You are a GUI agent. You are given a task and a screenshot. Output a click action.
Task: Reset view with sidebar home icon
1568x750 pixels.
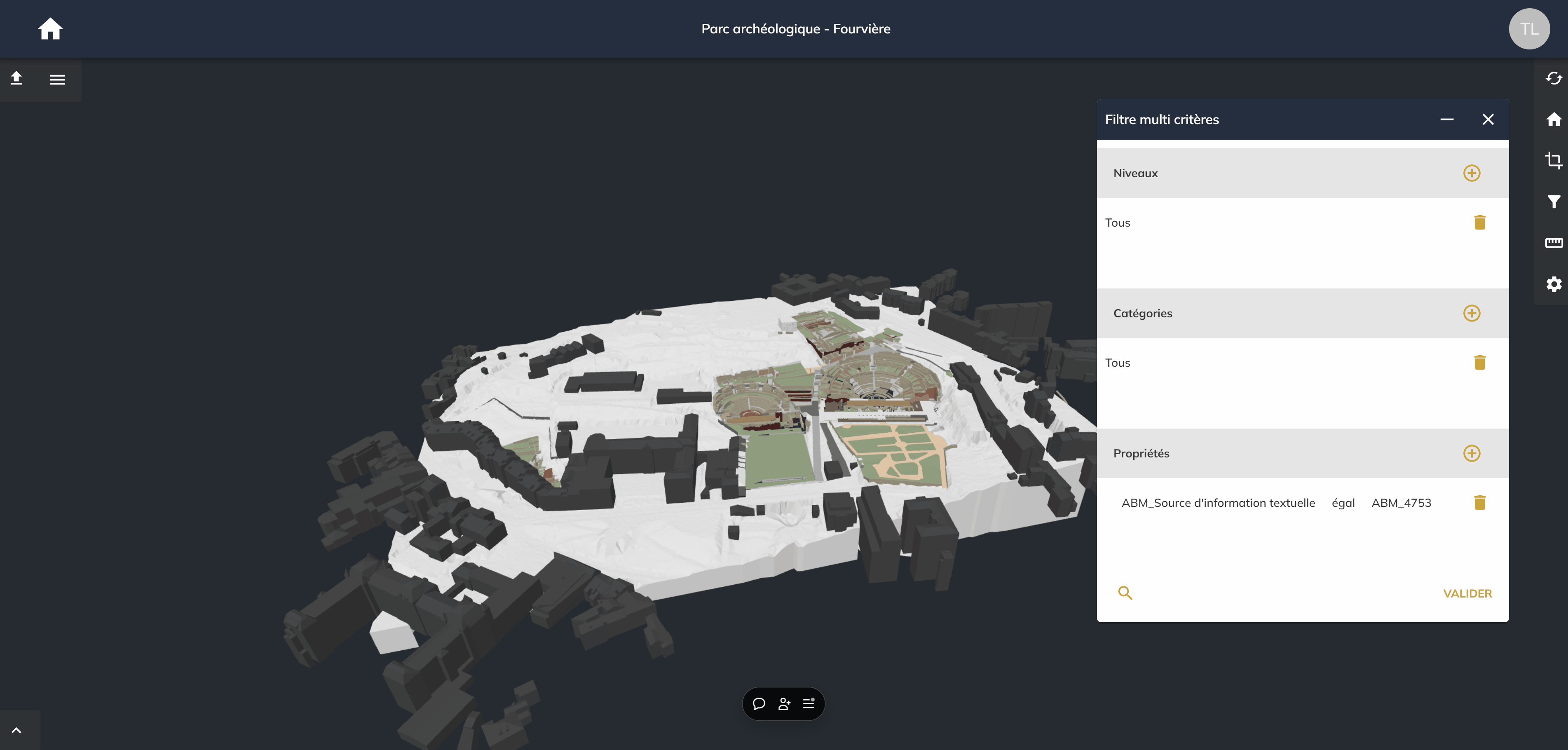click(x=1554, y=120)
